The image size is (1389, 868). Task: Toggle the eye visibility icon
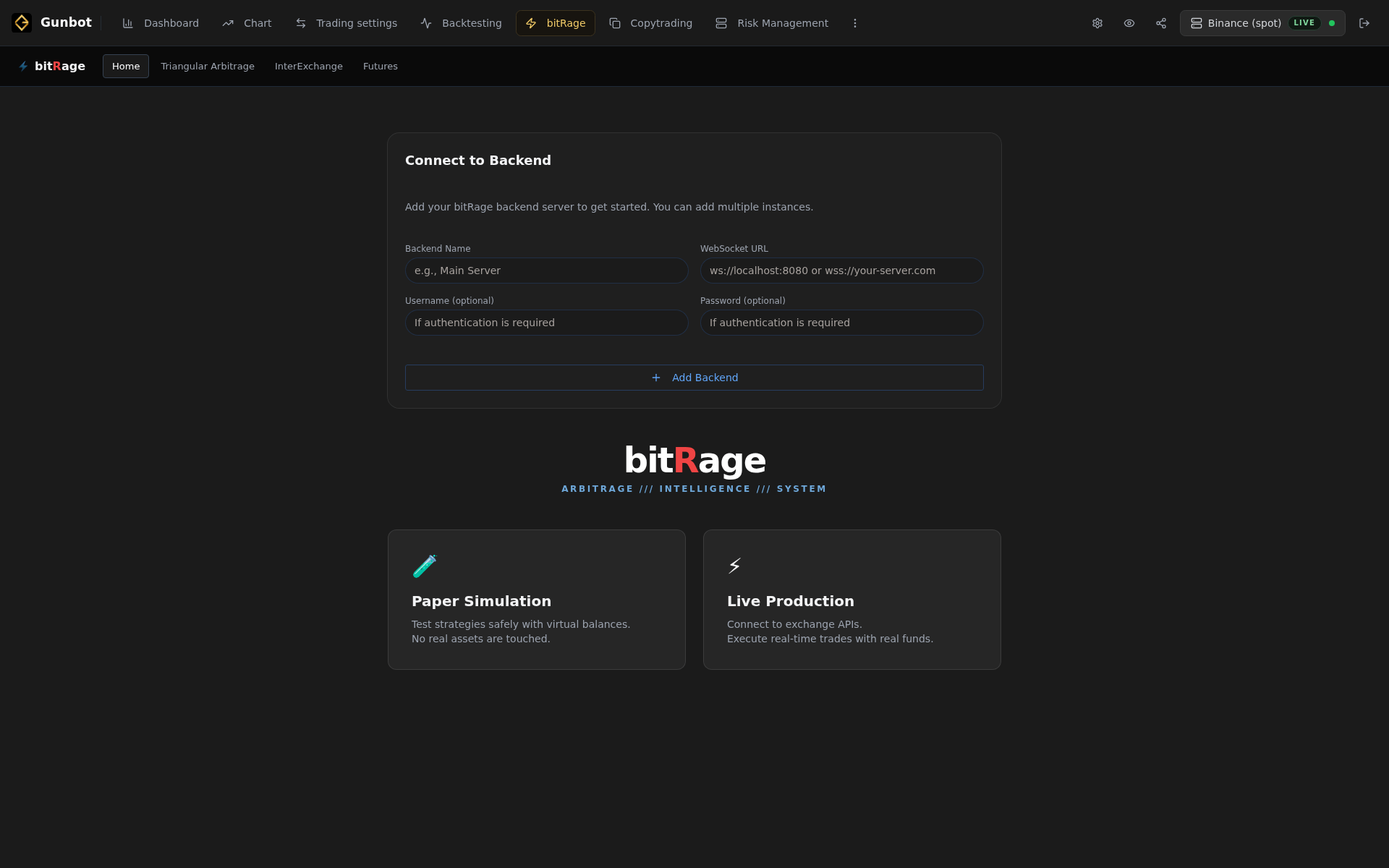pos(1129,23)
